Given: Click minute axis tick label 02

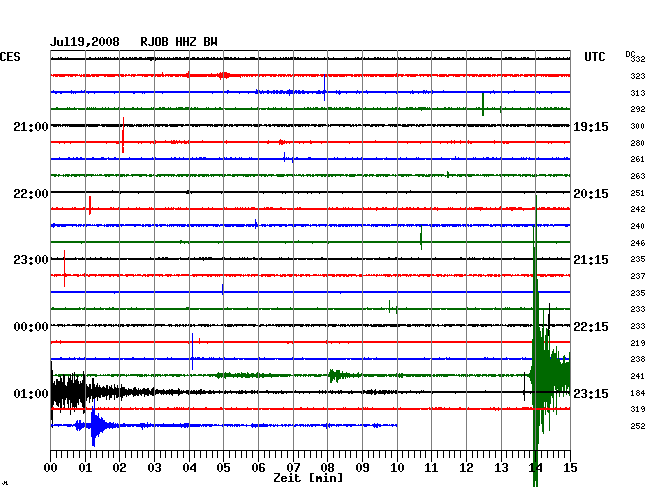Looking at the screenshot, I should tap(119, 468).
